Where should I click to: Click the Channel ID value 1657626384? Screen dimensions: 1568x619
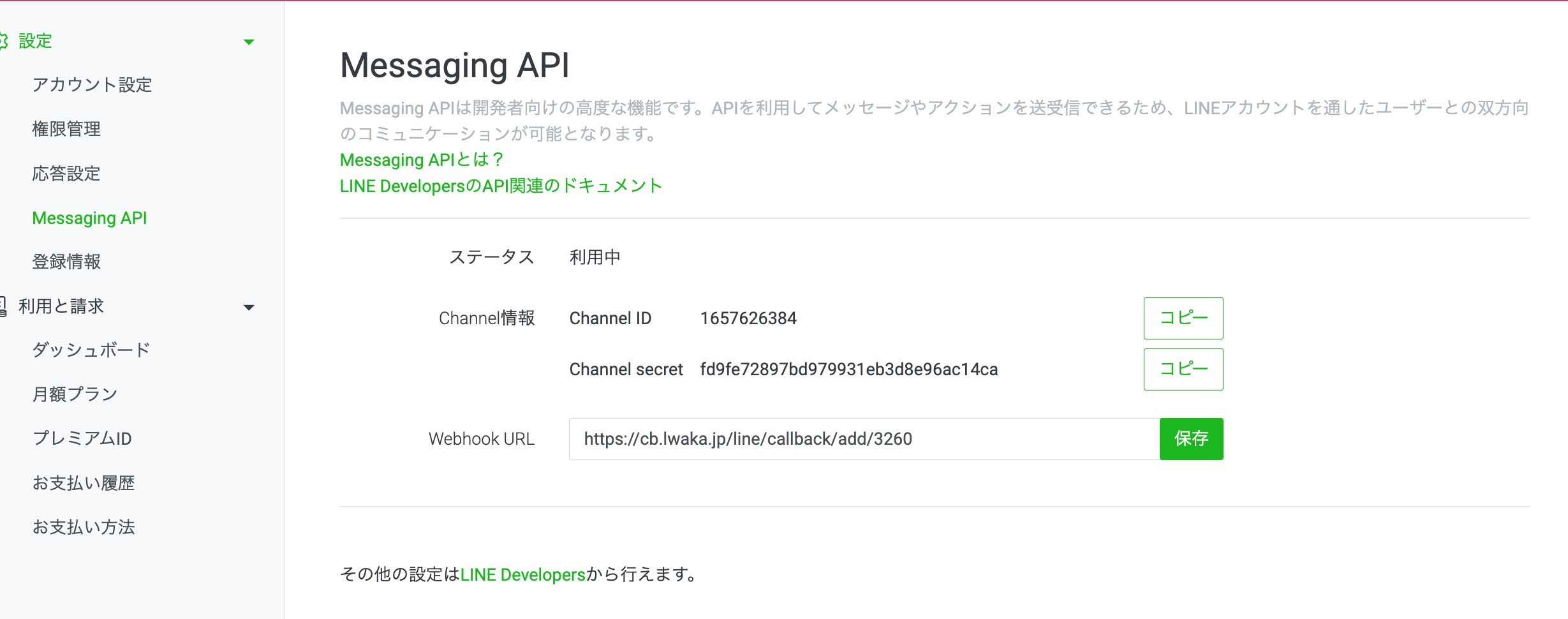[x=748, y=318]
